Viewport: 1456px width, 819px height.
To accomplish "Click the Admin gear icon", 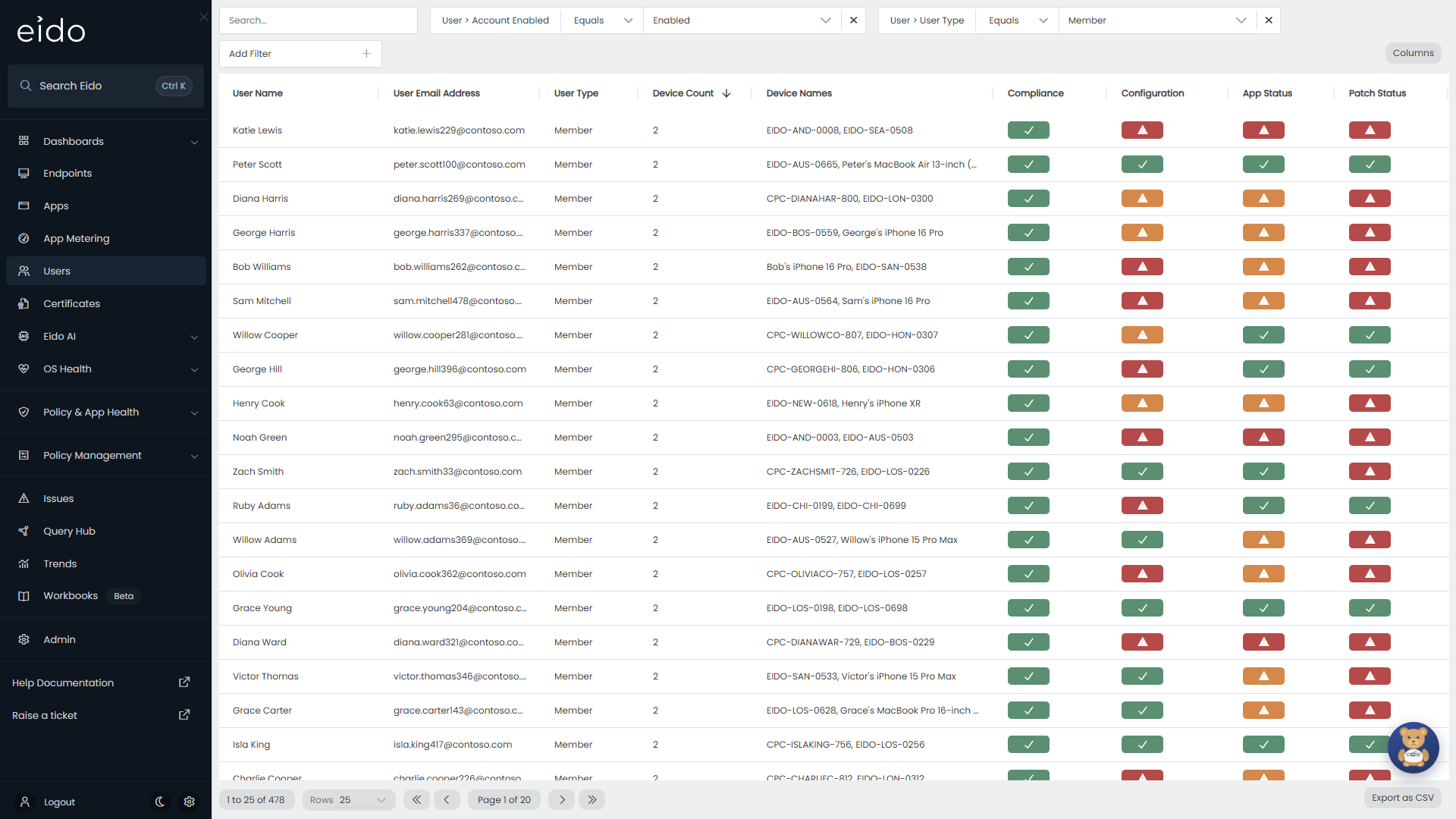I will tap(24, 639).
